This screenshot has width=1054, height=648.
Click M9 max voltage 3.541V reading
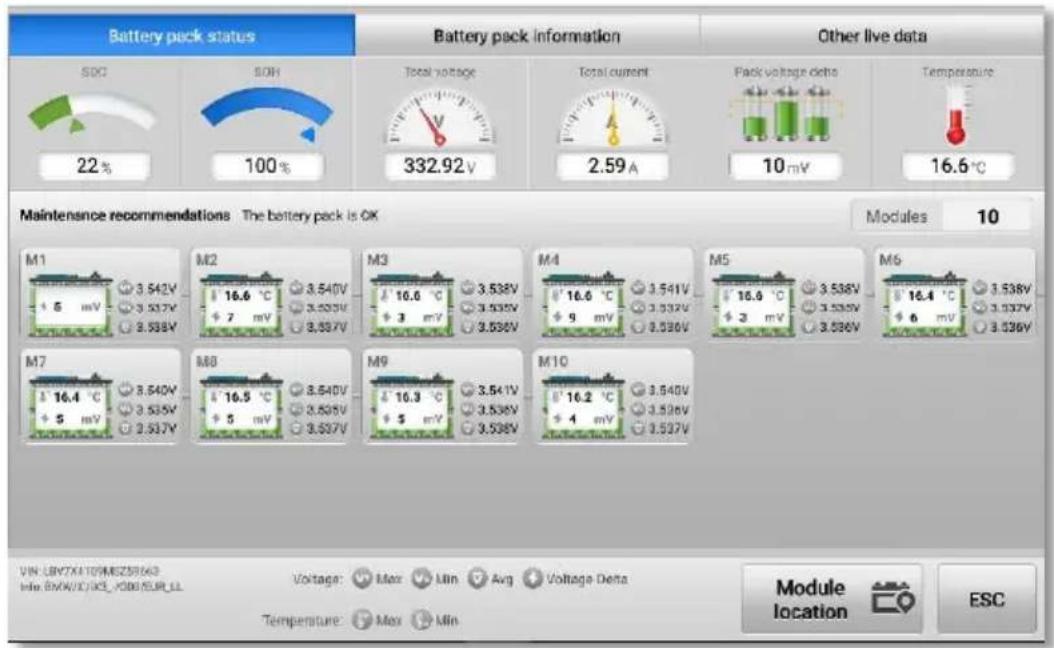[489, 391]
